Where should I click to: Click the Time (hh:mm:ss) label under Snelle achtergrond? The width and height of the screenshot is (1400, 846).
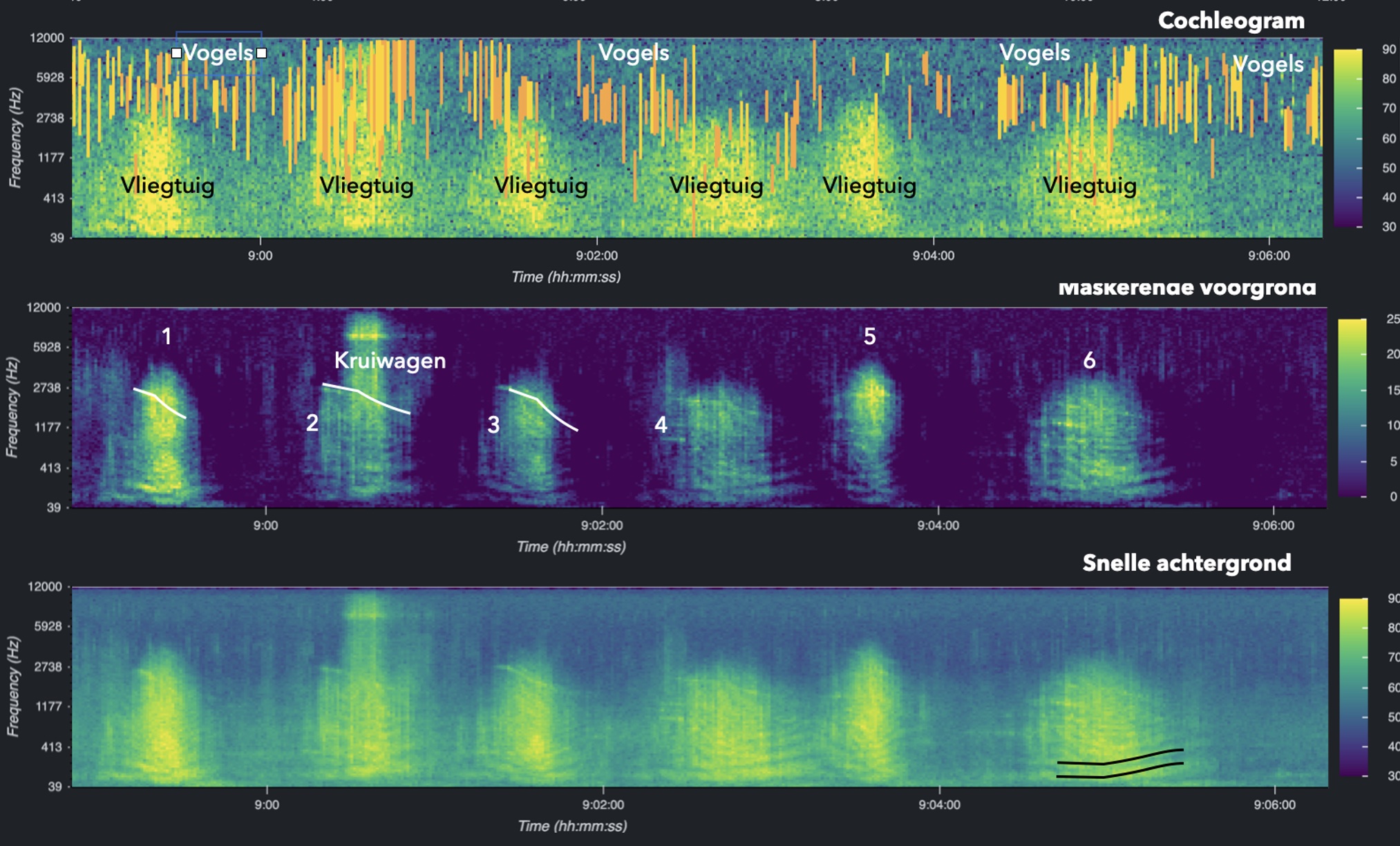click(x=572, y=826)
